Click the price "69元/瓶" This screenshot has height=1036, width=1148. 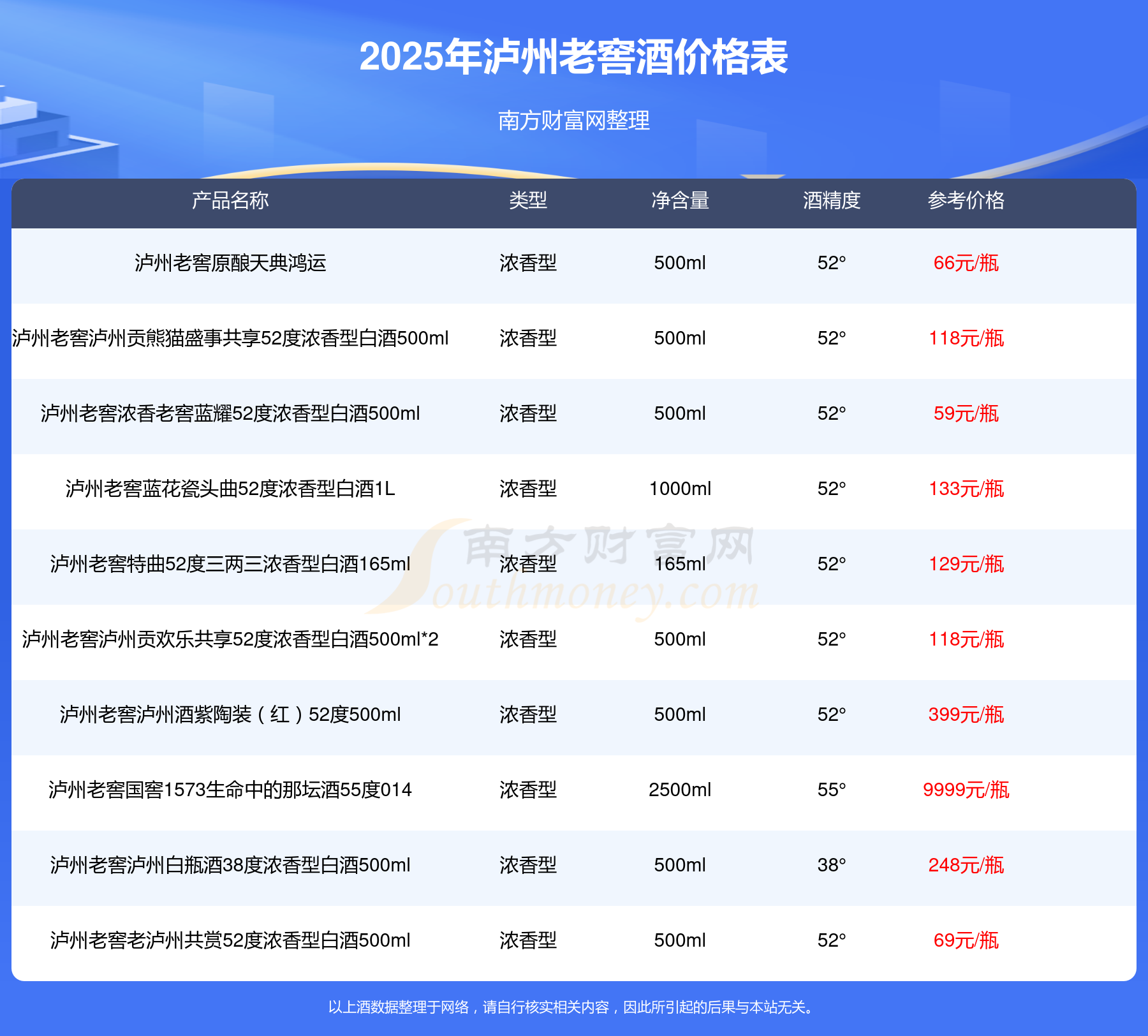[966, 940]
